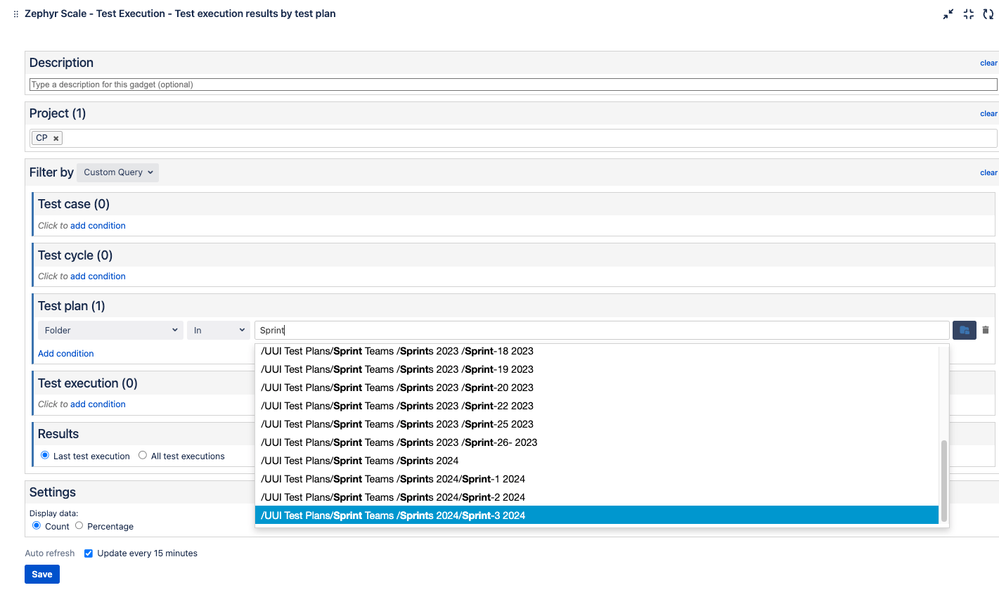Viewport: 999px width, 593px height.
Task: Click add condition under Test case
Action: 98,226
